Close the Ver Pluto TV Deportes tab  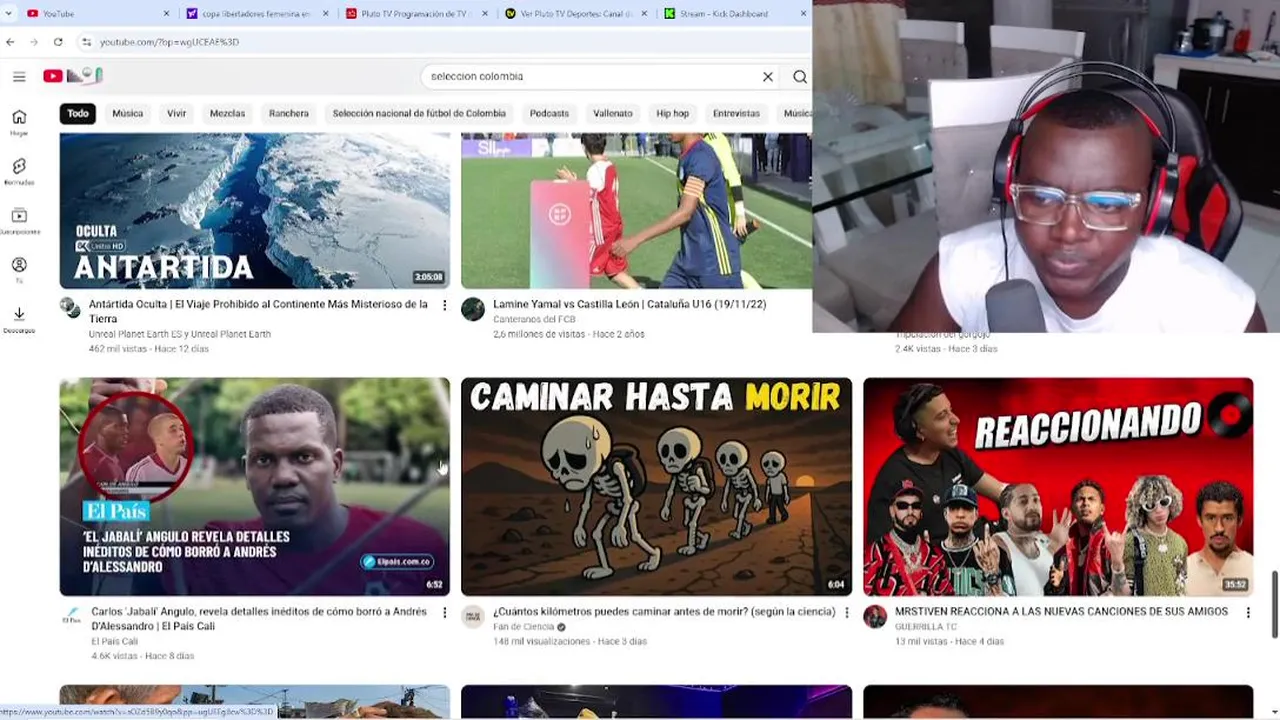[x=644, y=14]
